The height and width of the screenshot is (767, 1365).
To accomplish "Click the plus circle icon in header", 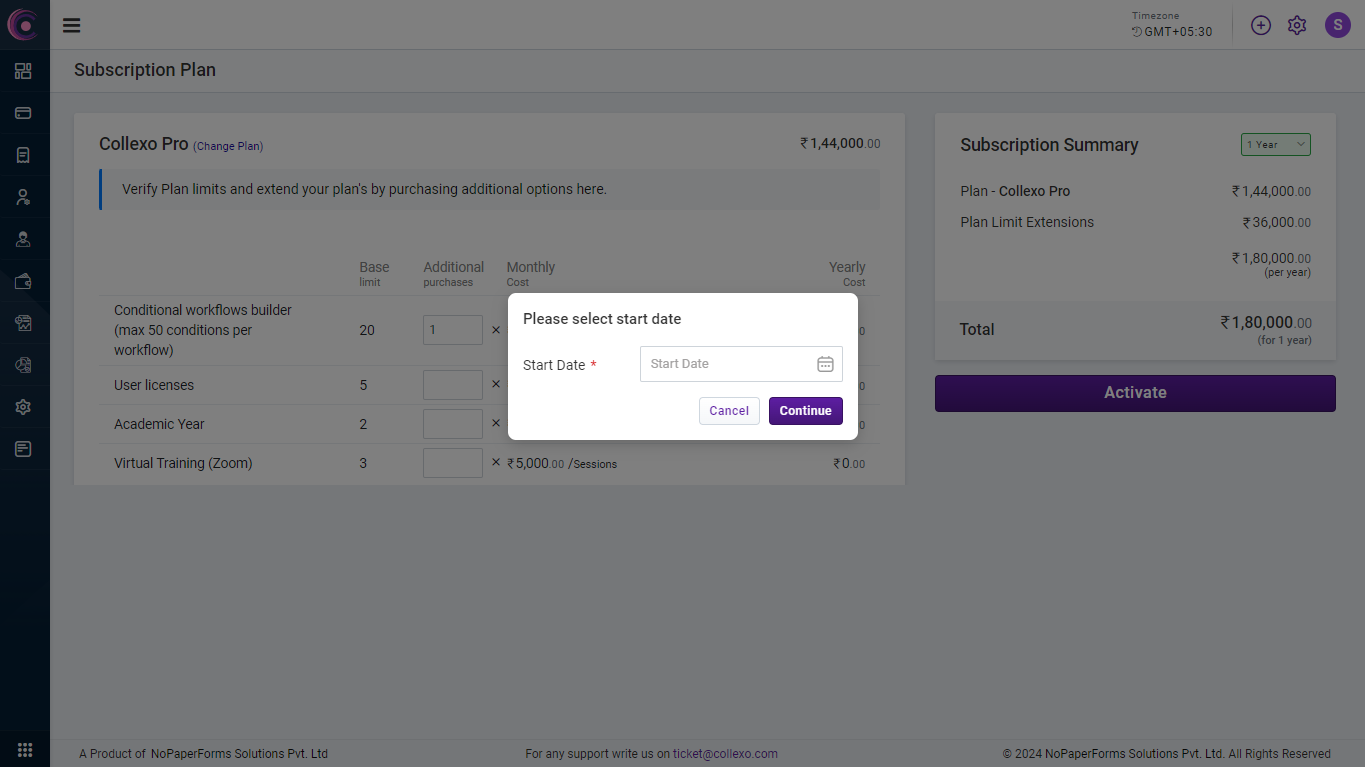I will 1261,26.
